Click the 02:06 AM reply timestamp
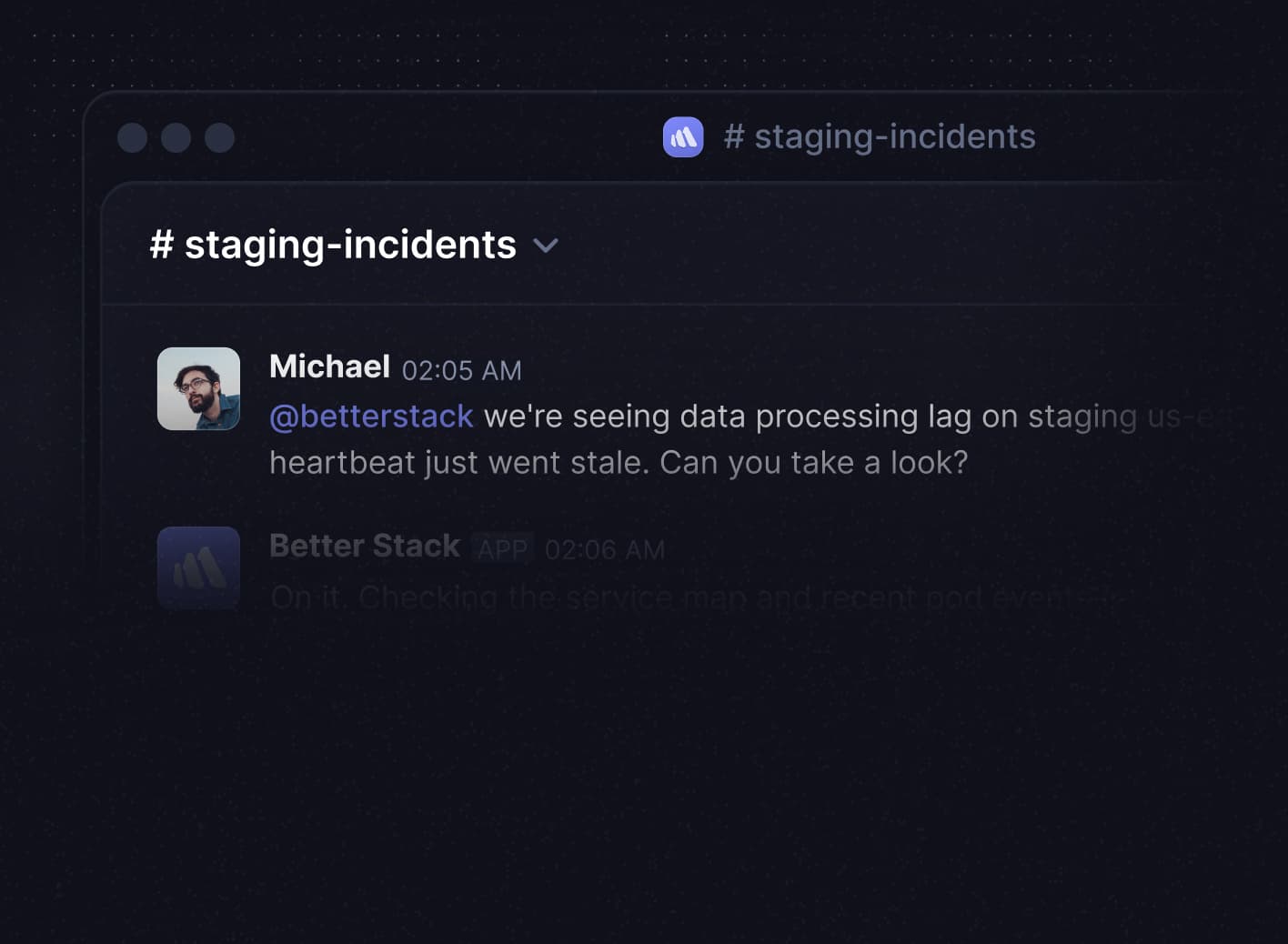This screenshot has height=944, width=1288. [604, 550]
